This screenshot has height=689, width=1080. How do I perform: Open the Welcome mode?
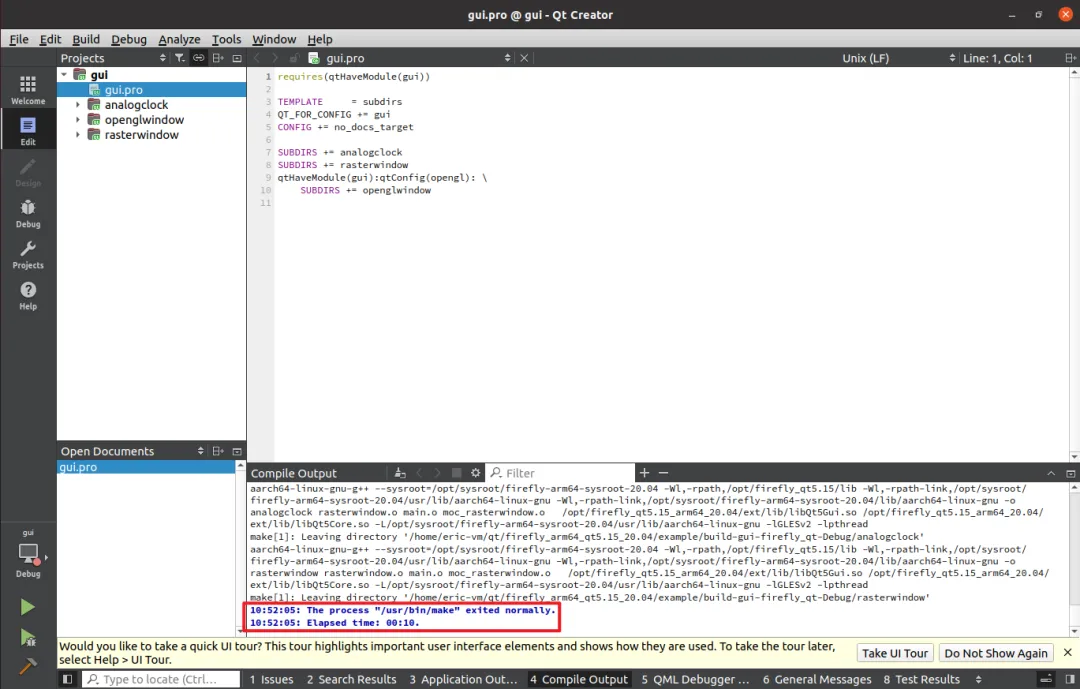coord(28,90)
